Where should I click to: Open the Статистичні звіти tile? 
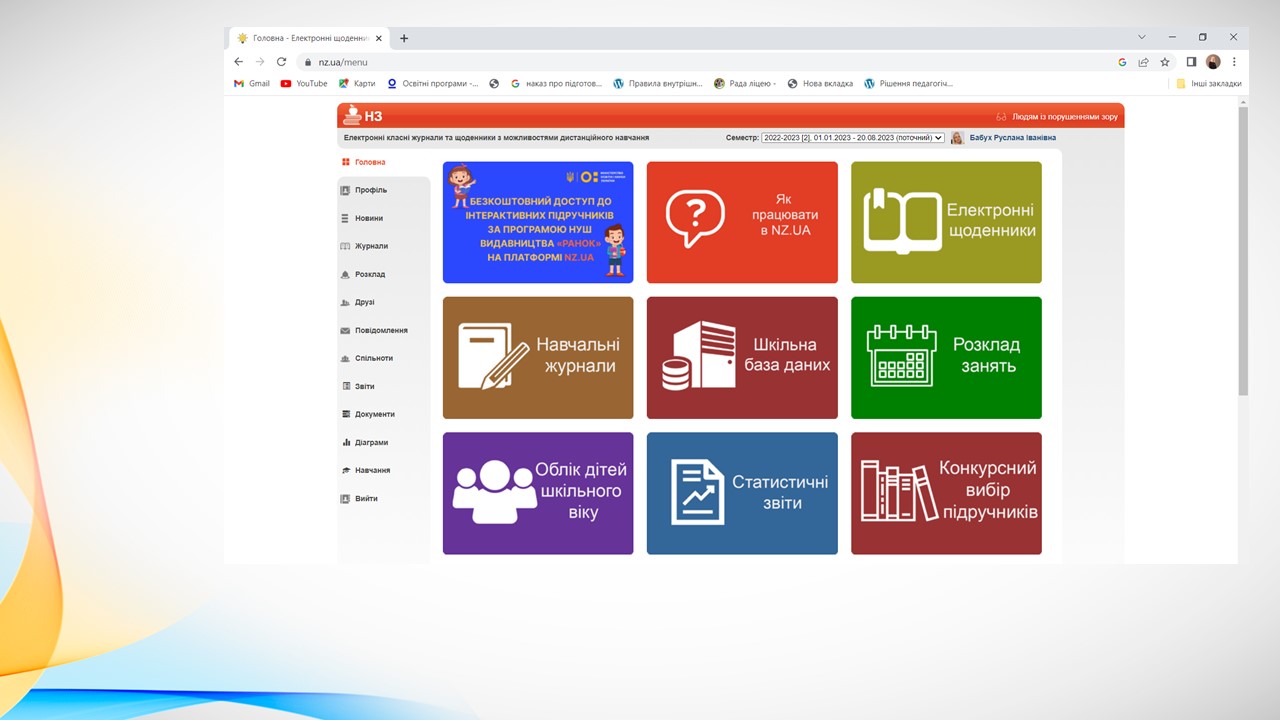click(742, 493)
